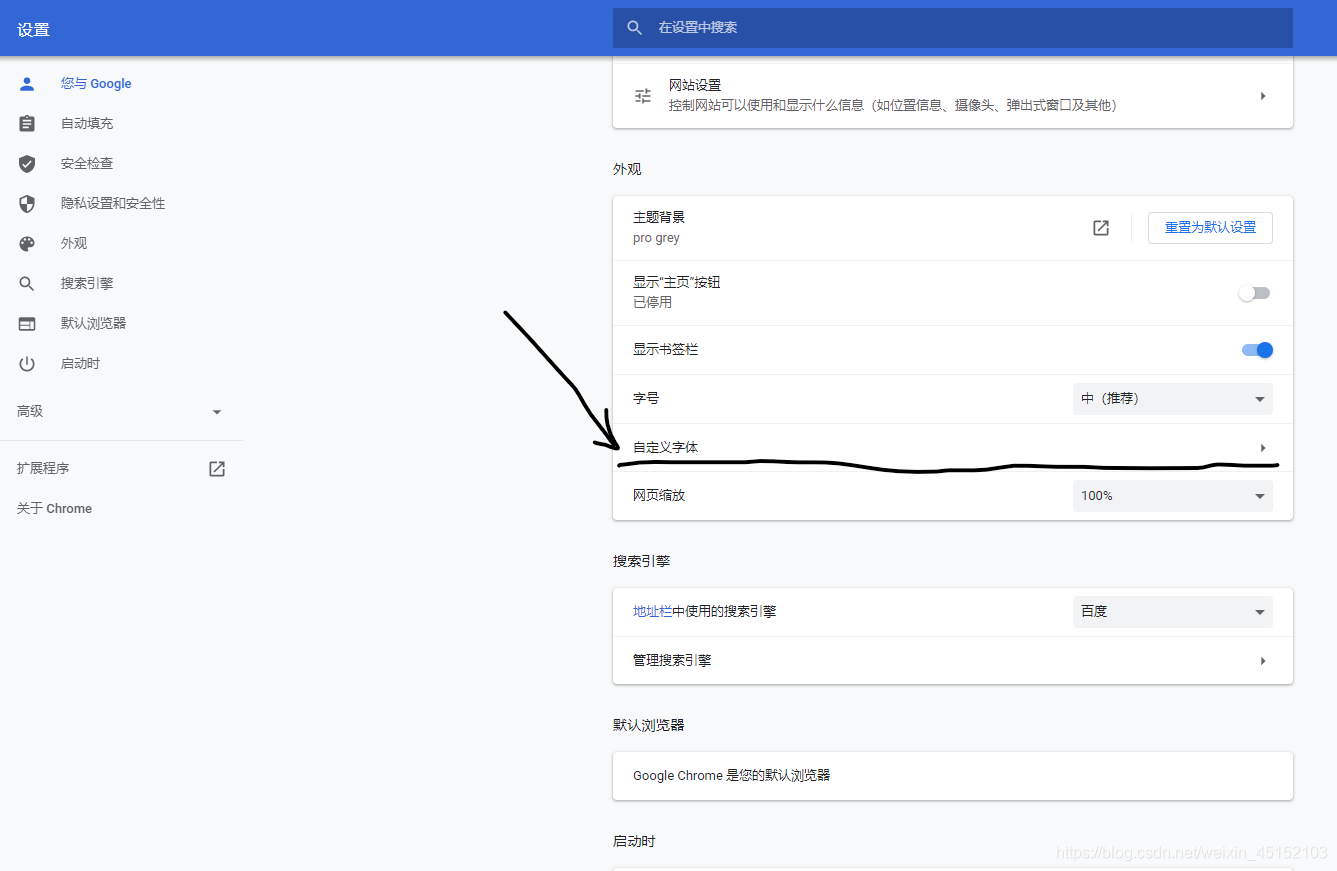Click the 地址栏 link in search engine row
Image resolution: width=1337 pixels, height=871 pixels.
point(652,612)
